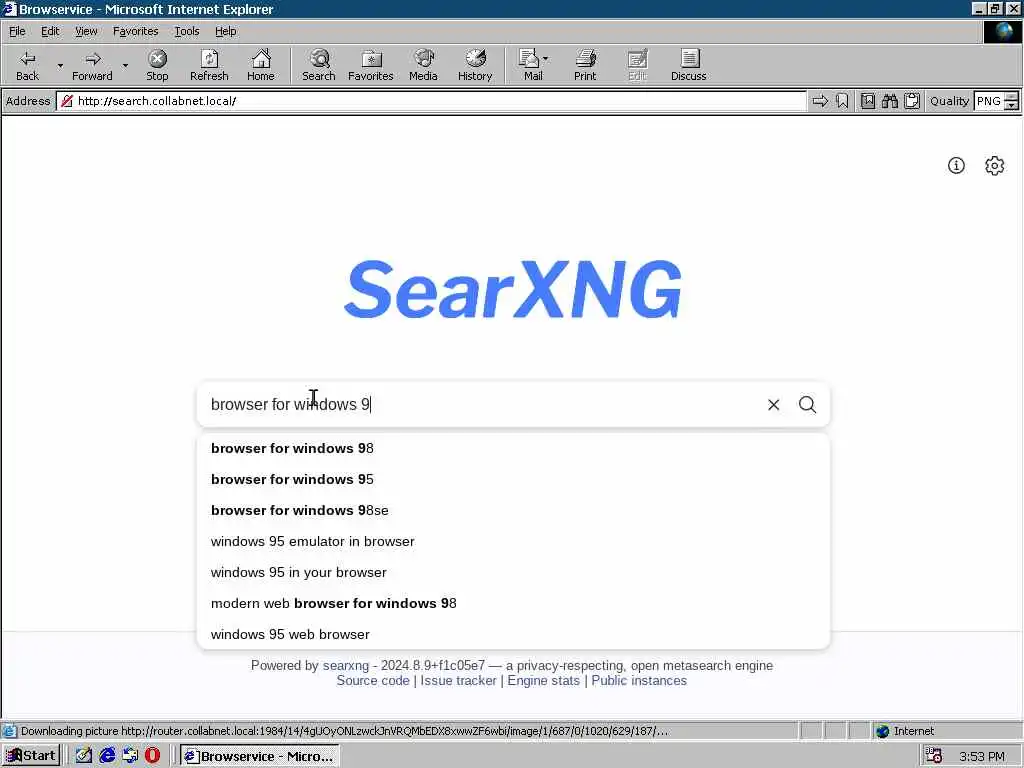Select suggestion "windows 95 web browser"
The height and width of the screenshot is (768, 1024).
point(513,634)
